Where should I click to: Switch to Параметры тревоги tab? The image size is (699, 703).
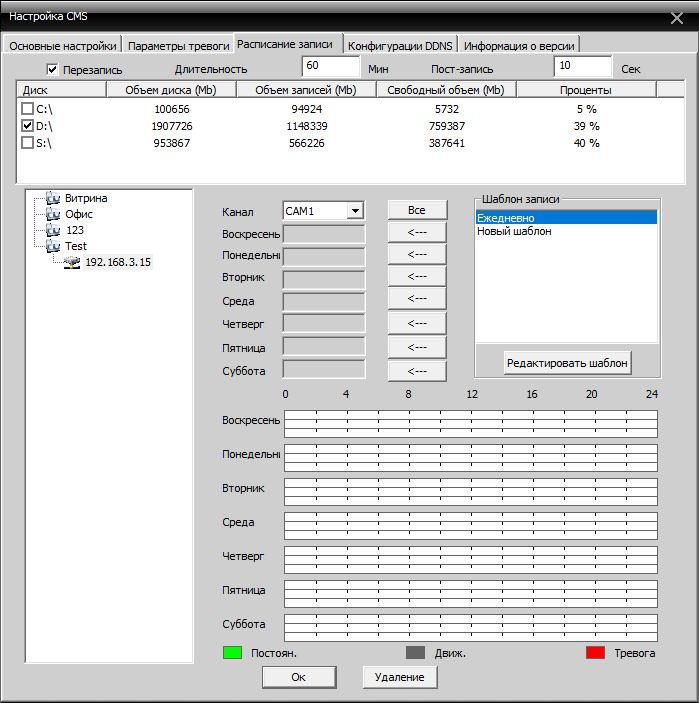(178, 46)
